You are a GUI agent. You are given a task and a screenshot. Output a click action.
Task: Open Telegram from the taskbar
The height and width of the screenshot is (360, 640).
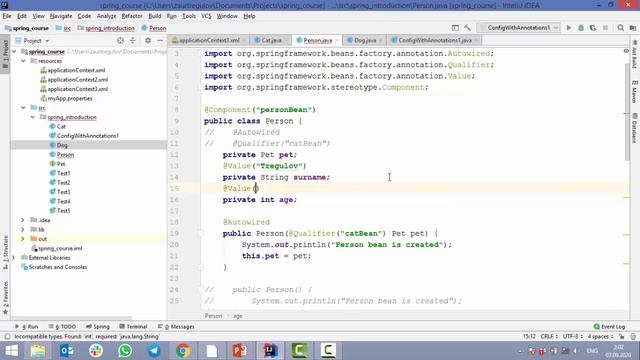(154, 351)
